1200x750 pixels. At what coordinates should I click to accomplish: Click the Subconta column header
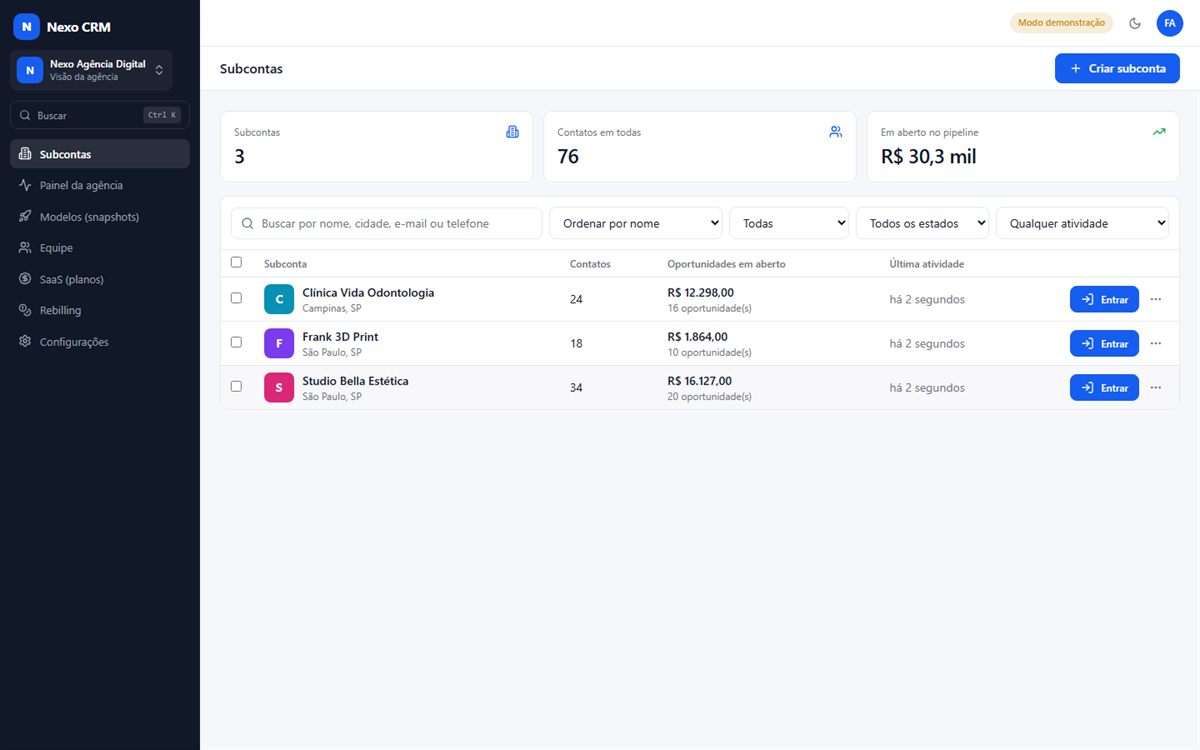pos(285,264)
